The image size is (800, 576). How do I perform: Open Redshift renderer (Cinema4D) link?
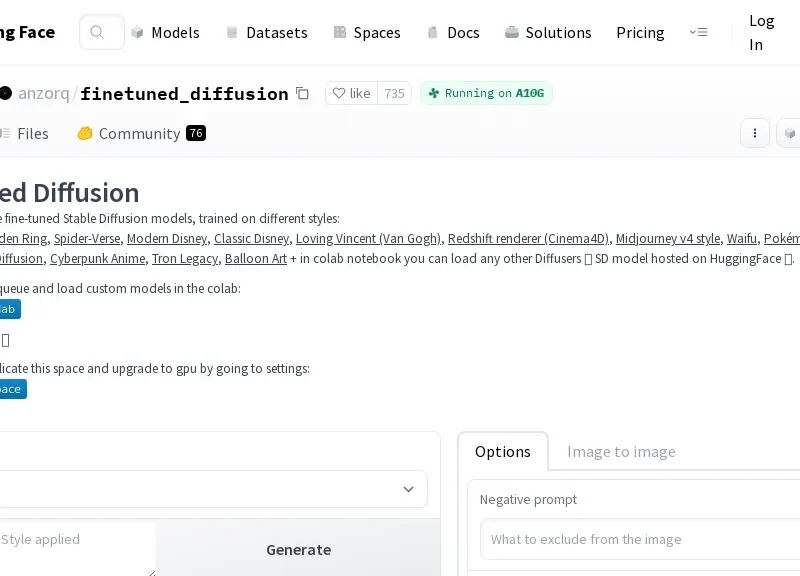pos(528,238)
